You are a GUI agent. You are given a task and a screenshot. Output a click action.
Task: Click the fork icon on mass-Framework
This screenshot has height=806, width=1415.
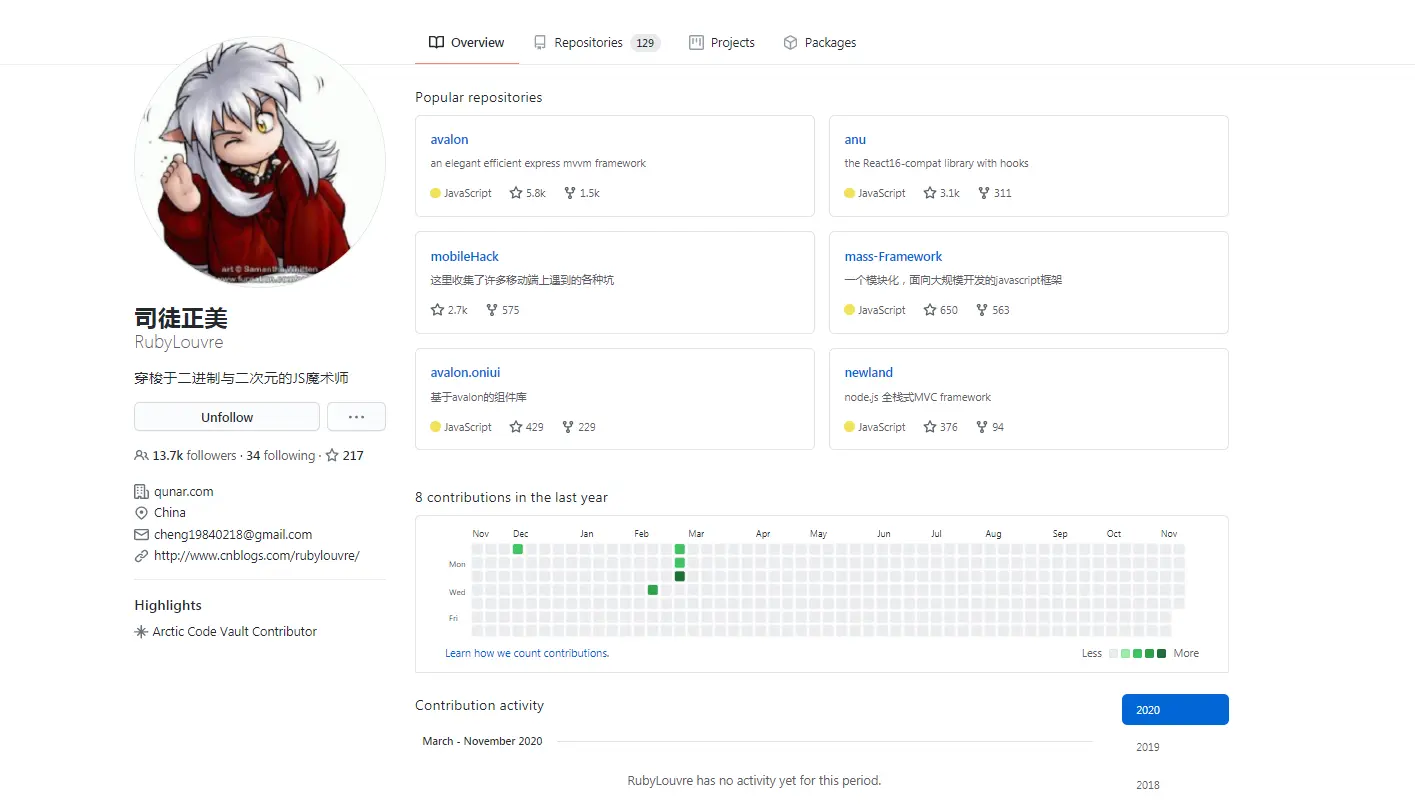pyautogui.click(x=982, y=310)
